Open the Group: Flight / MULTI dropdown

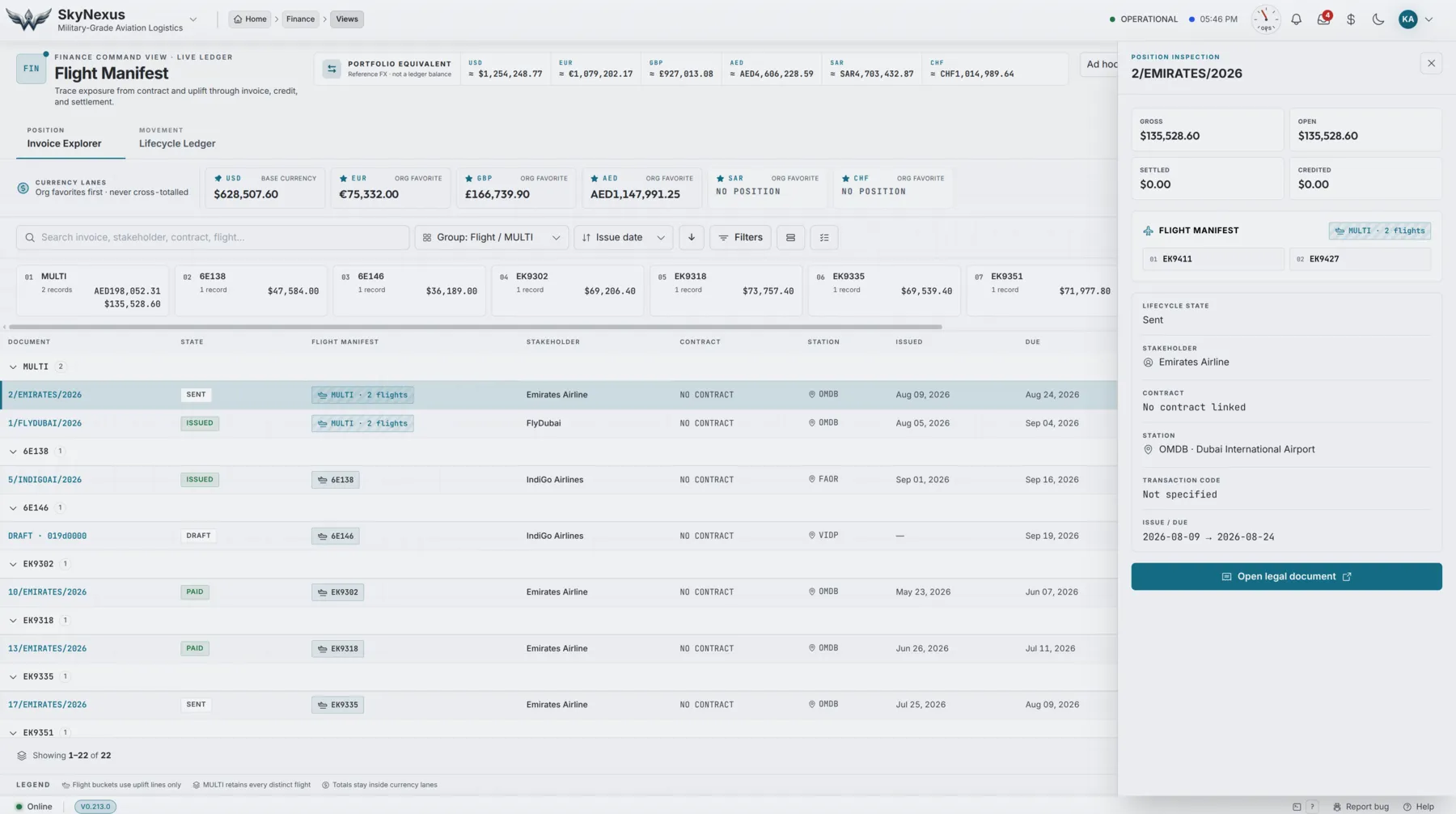coord(491,238)
